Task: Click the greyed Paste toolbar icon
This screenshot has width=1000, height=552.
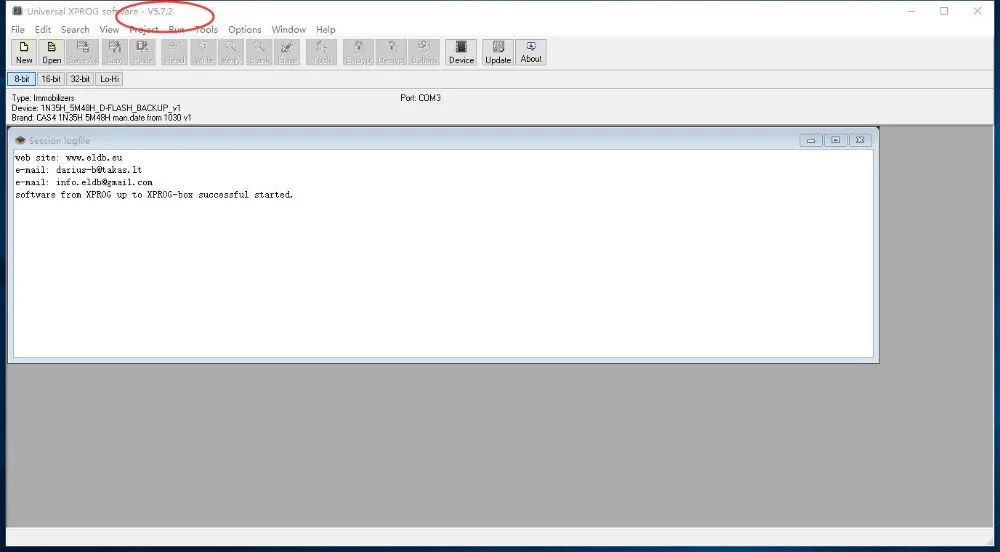Action: click(x=142, y=52)
